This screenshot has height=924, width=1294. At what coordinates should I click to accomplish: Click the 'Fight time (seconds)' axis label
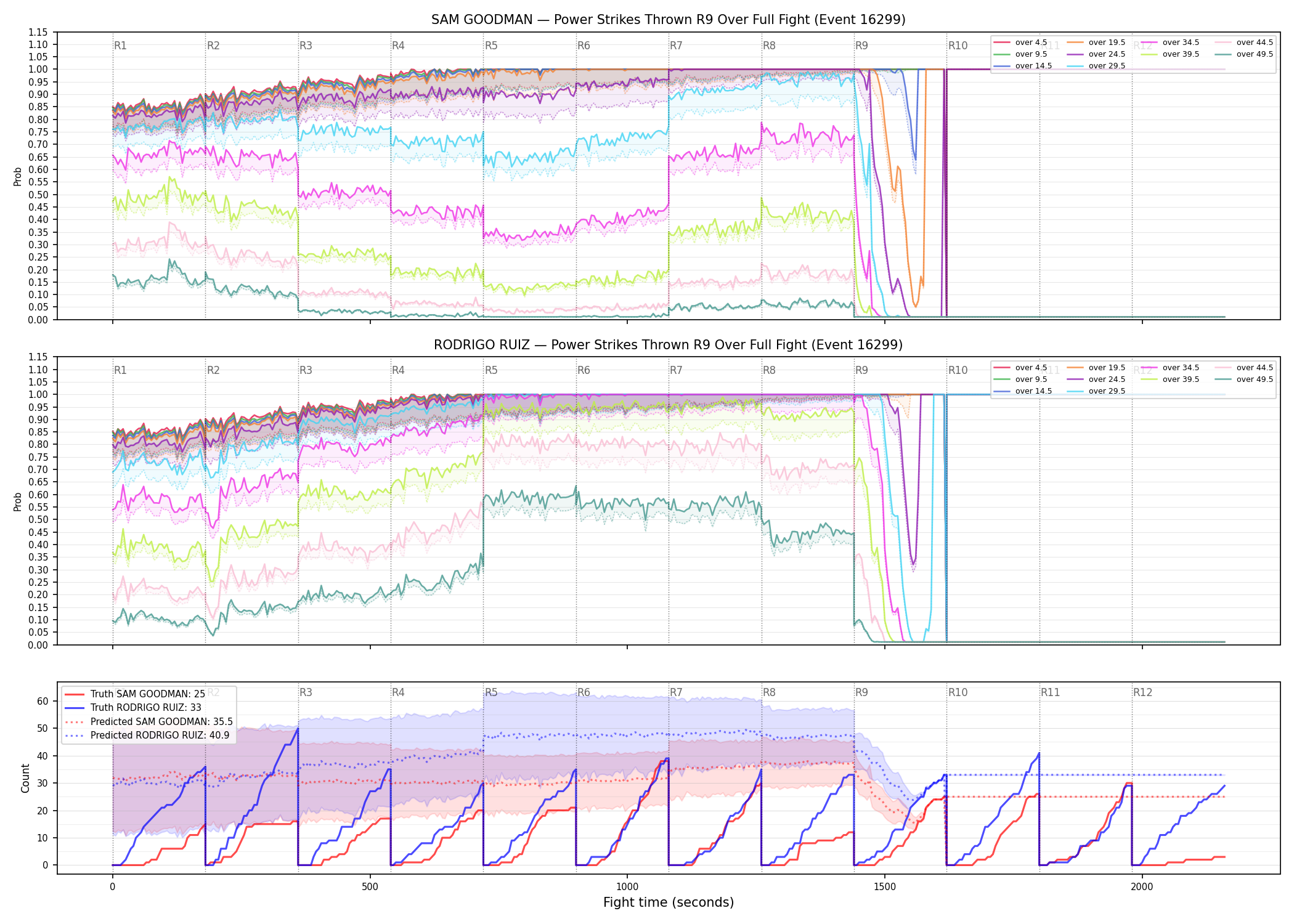pos(669,902)
